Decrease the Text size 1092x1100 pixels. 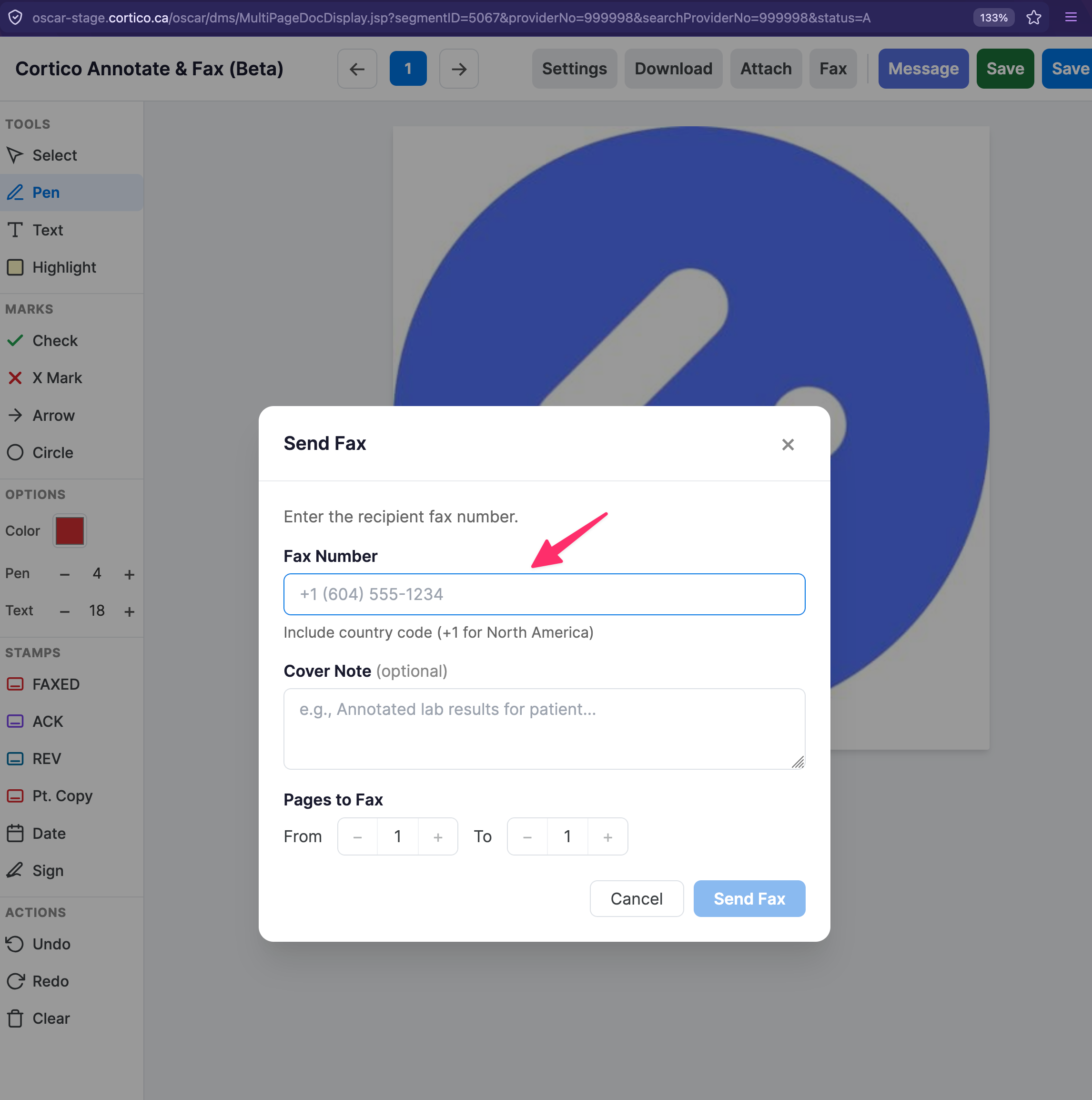click(65, 611)
